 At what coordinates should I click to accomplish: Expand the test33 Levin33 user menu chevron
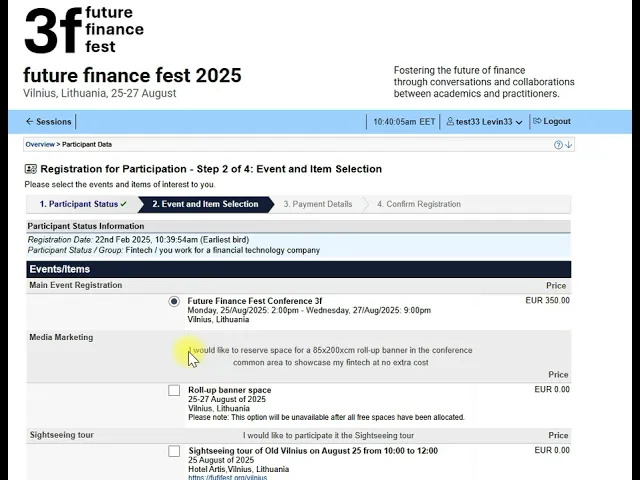[x=519, y=122]
